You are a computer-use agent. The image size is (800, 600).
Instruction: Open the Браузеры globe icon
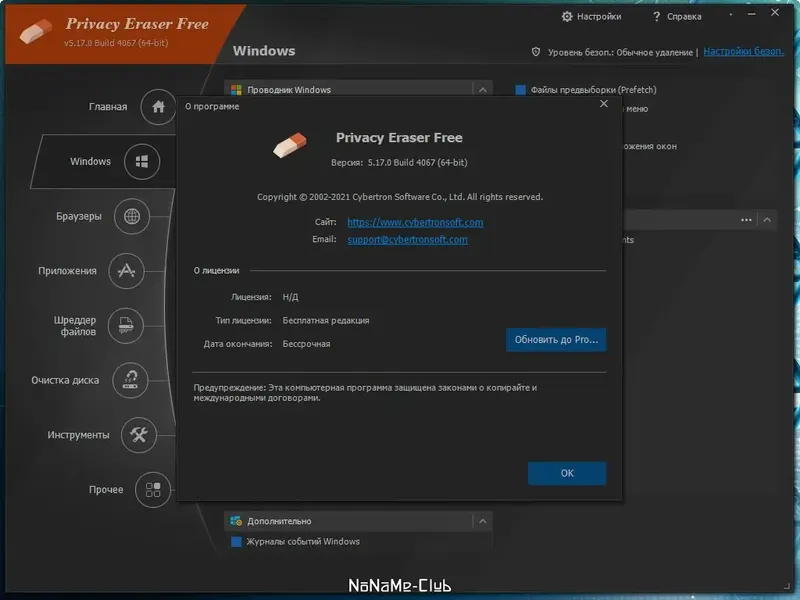tap(131, 216)
